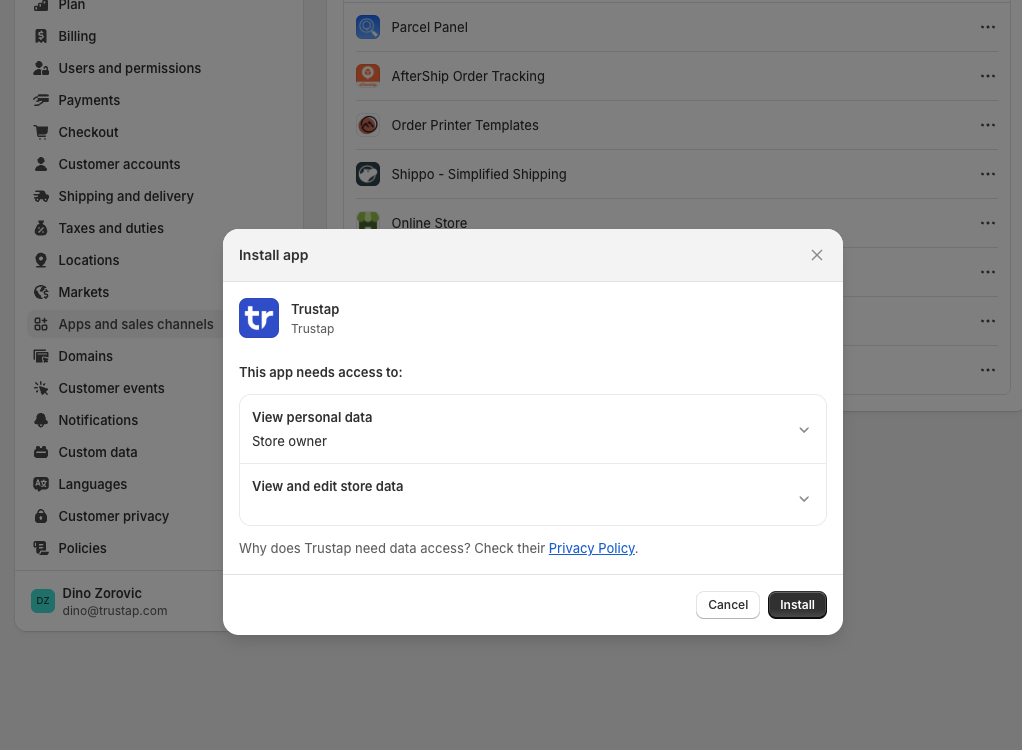Click the Order Printer Templates icon
The height and width of the screenshot is (750, 1022).
368,125
